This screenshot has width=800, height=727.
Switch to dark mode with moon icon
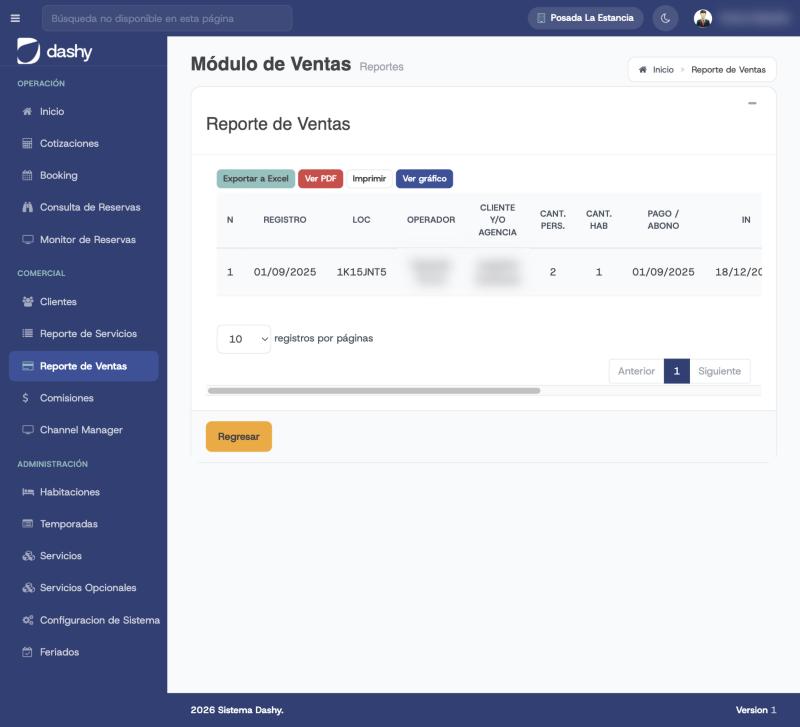tap(665, 18)
